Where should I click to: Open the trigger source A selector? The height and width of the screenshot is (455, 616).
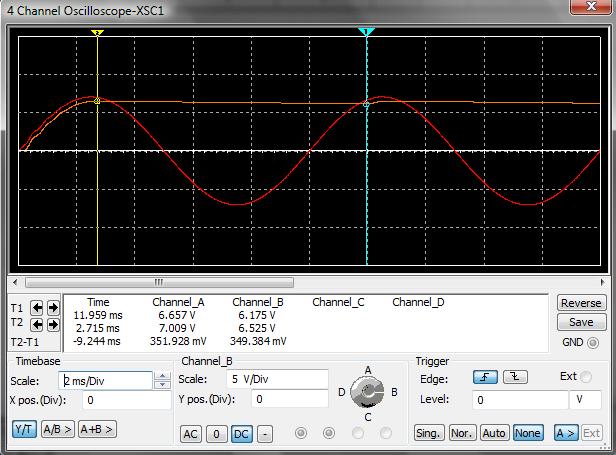coord(565,433)
